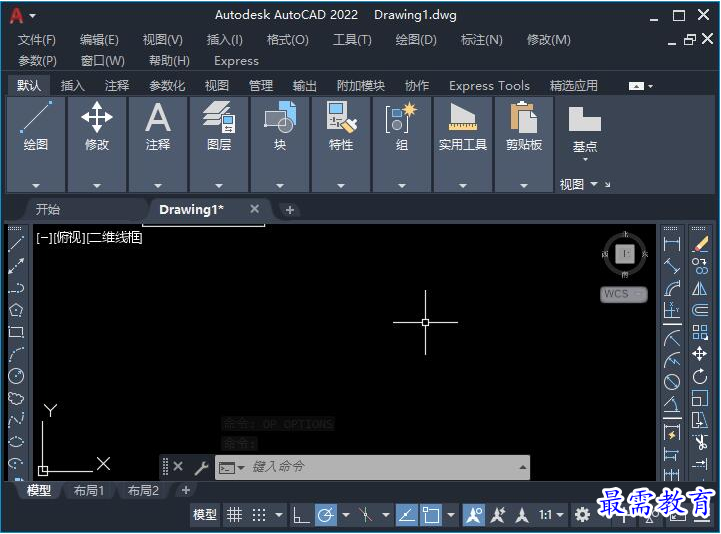Select the Linear Dimension tool

(x=672, y=244)
